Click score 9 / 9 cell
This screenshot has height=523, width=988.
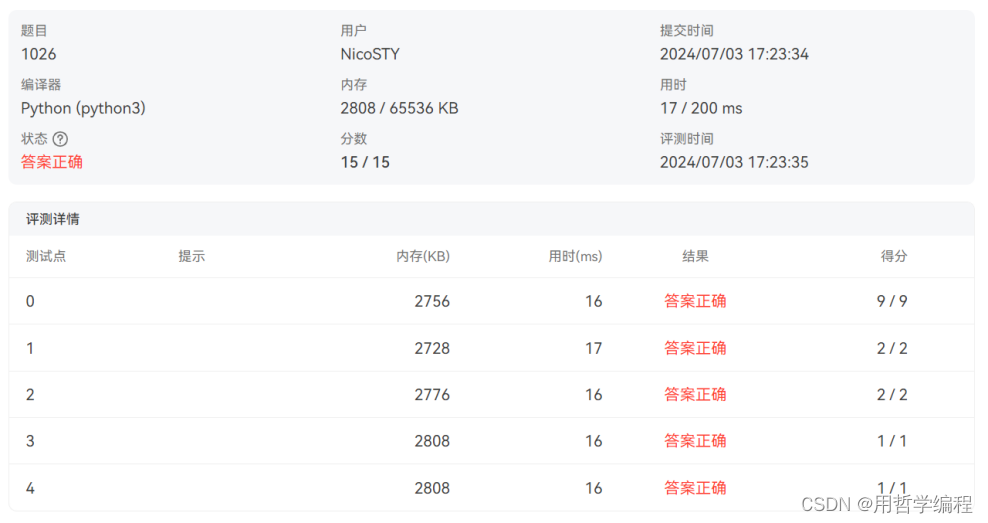pos(892,302)
